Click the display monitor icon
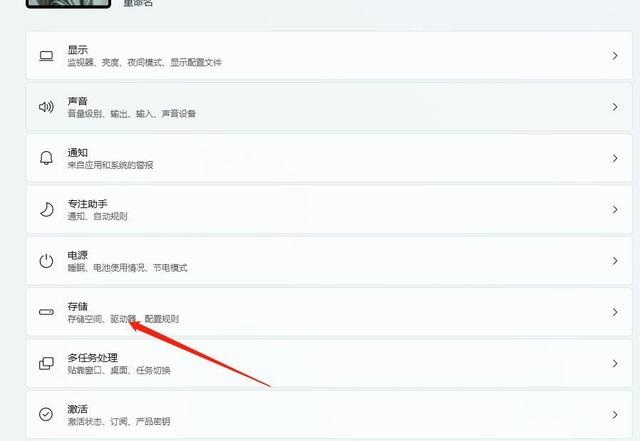640x441 pixels. 46,56
